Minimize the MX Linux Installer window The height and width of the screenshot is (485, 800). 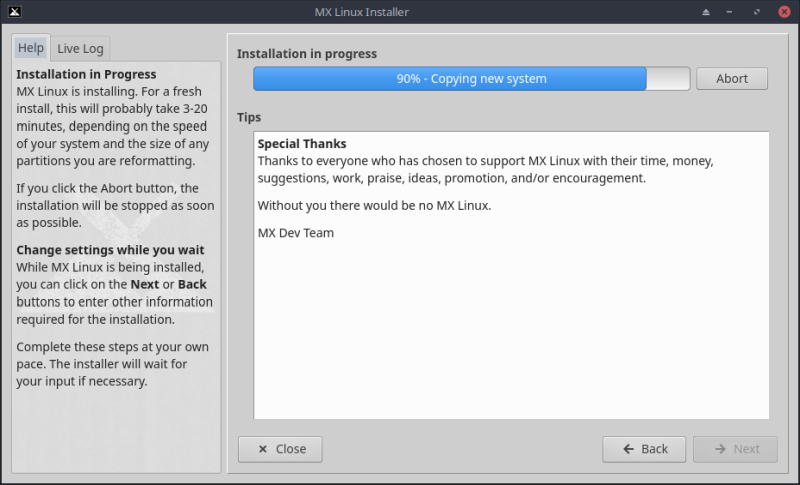[730, 12]
